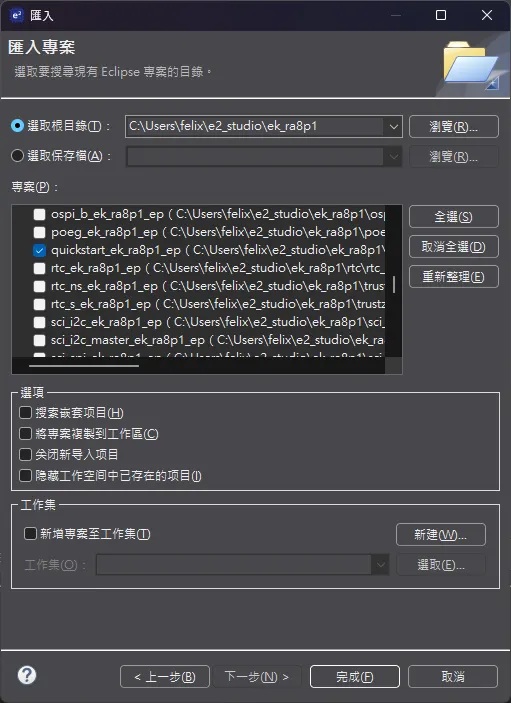Check the rtc_ek_ra8p1_ep project checkbox
Image resolution: width=511 pixels, height=703 pixels.
point(39,268)
